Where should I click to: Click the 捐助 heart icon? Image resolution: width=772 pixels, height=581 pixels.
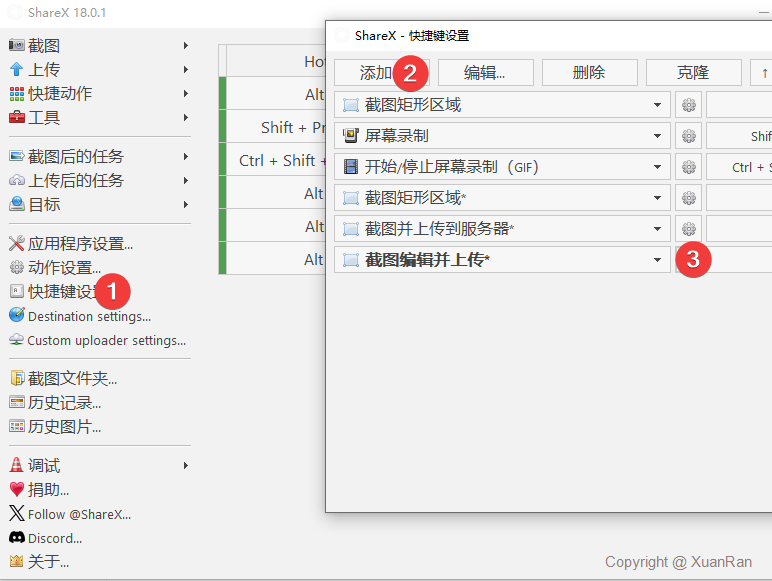(17, 490)
